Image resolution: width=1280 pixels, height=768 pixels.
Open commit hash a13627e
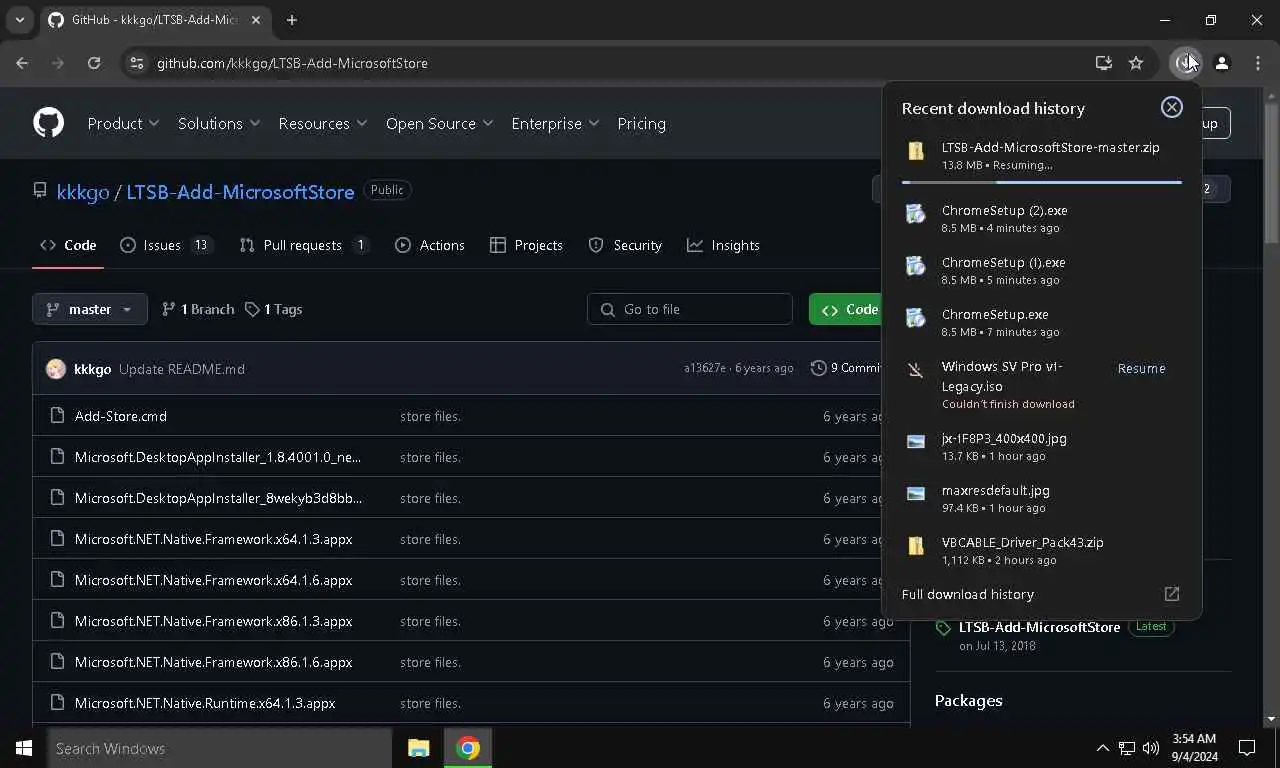coord(705,368)
